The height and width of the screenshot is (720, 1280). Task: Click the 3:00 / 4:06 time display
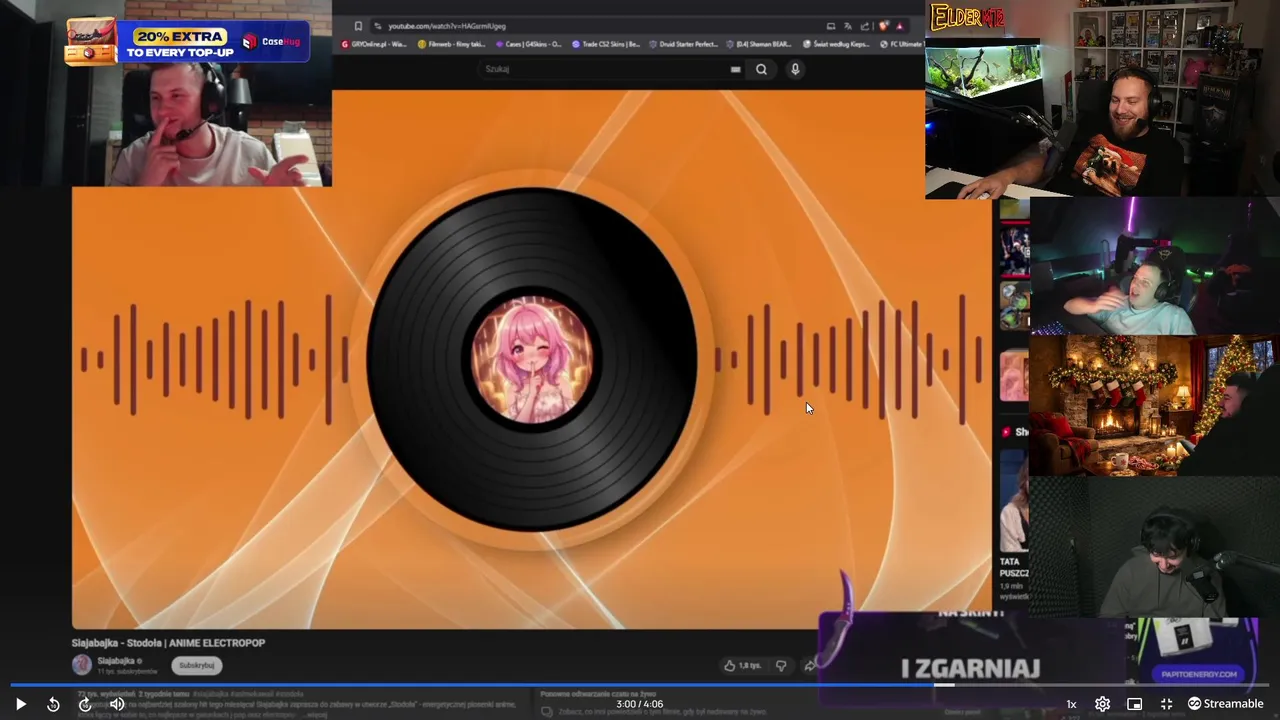click(x=640, y=704)
